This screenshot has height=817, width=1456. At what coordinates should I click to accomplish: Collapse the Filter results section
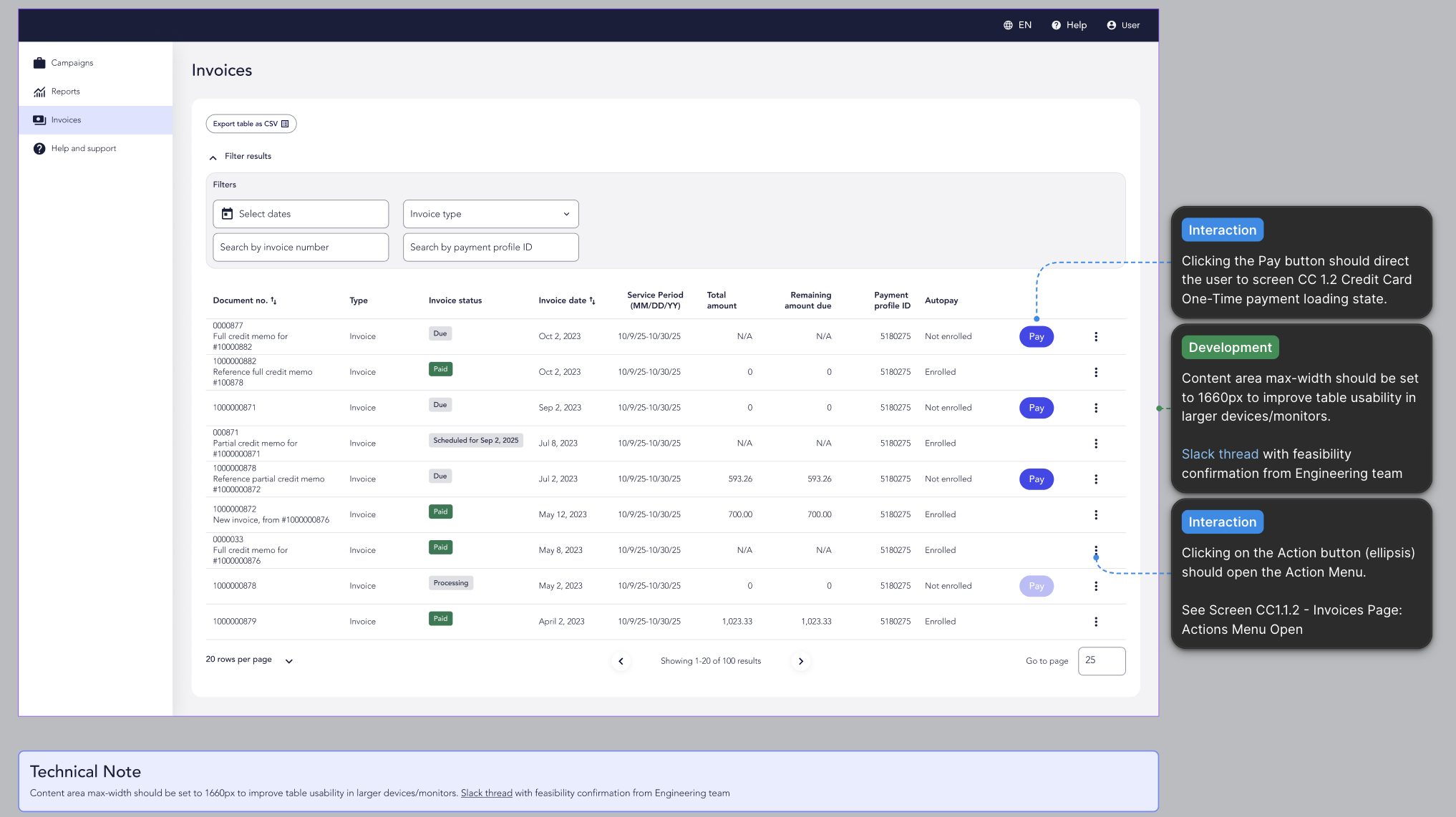tap(213, 157)
